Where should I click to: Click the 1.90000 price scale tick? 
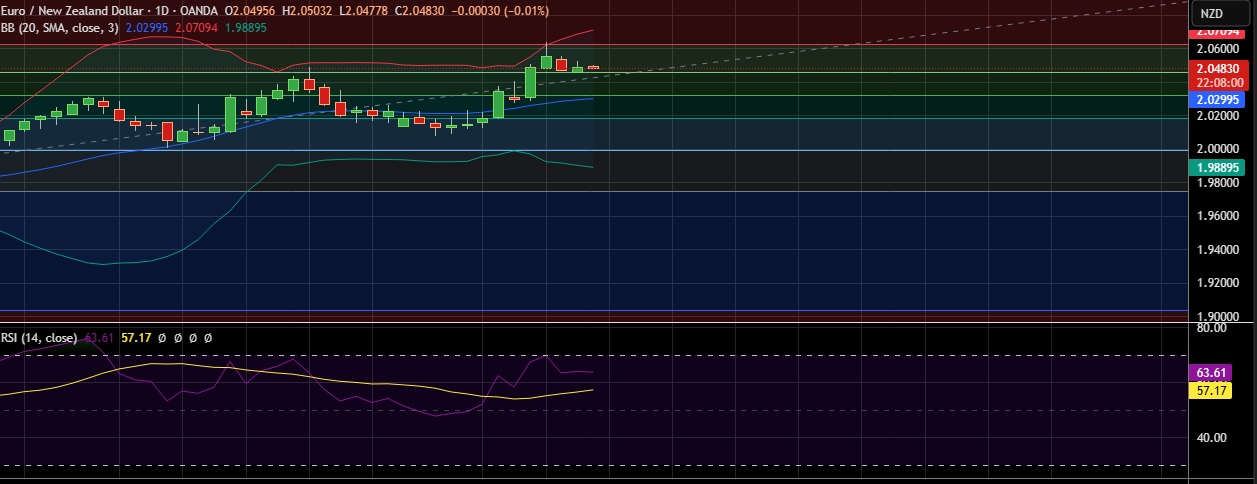(x=1216, y=316)
